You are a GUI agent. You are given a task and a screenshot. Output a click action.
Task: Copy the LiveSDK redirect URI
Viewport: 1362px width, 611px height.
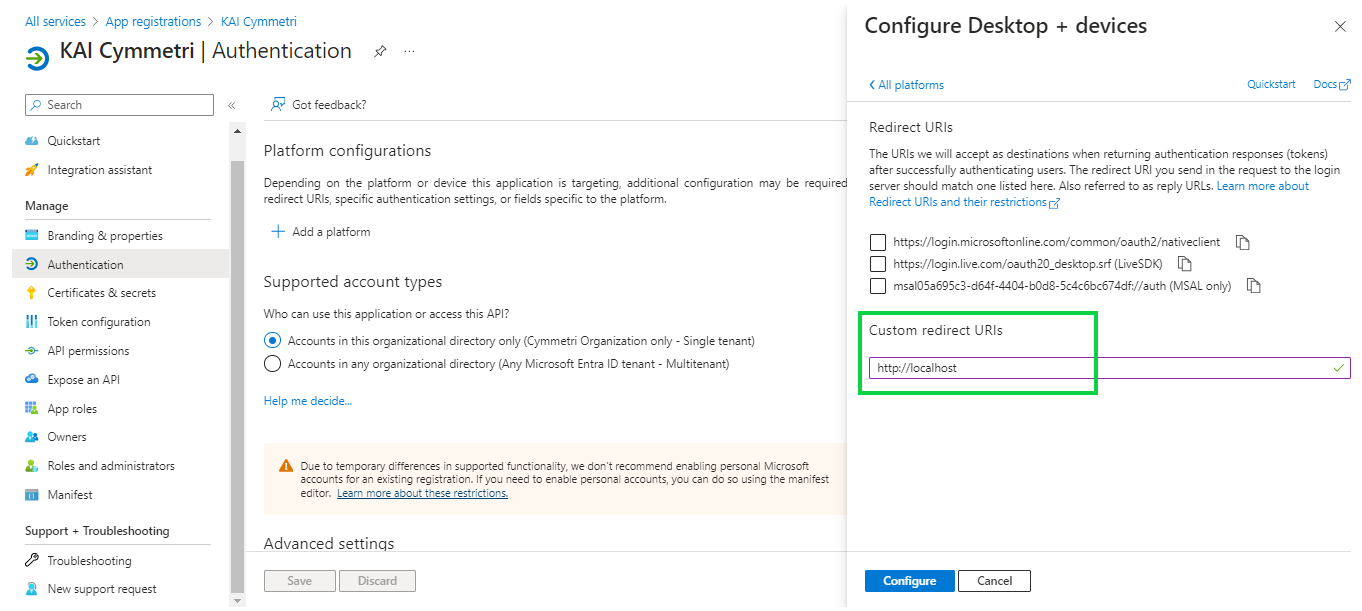1185,264
